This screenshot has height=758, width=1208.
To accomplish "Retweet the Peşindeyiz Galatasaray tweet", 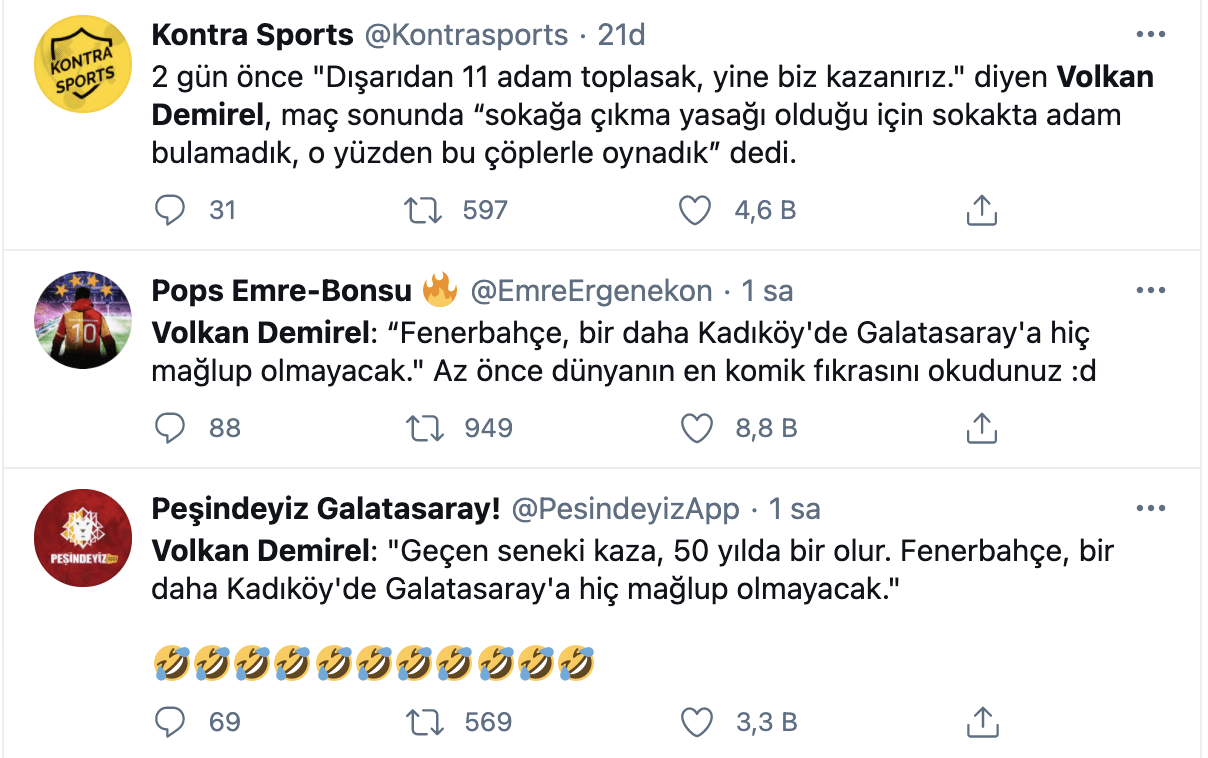I will click(428, 721).
